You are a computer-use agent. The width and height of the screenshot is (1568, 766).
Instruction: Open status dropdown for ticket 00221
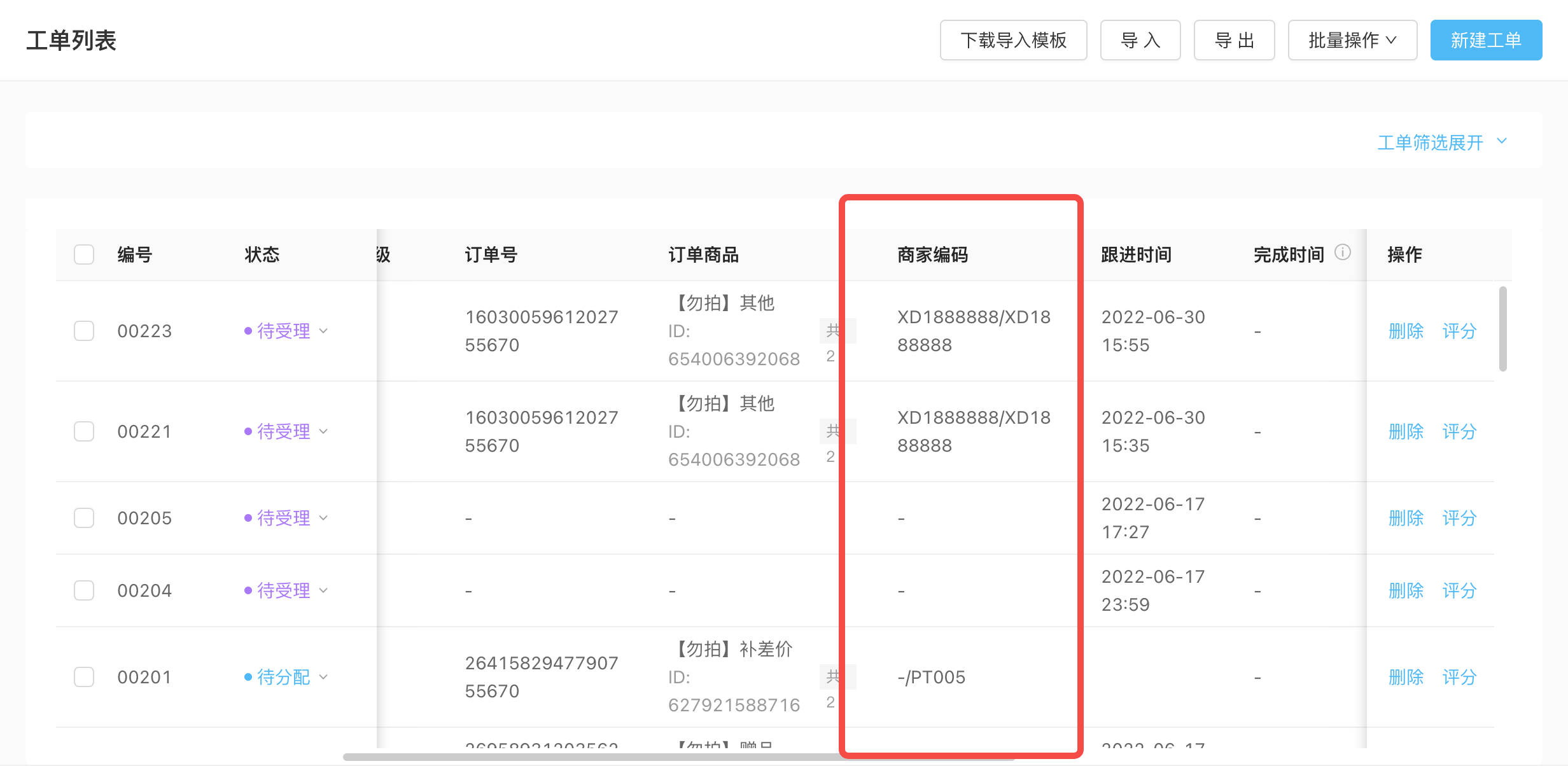[286, 431]
